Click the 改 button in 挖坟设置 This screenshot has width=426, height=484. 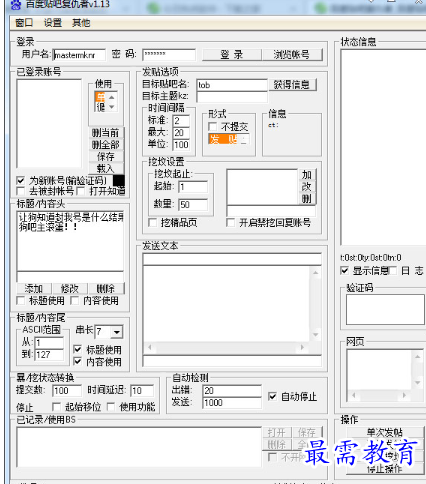click(307, 187)
